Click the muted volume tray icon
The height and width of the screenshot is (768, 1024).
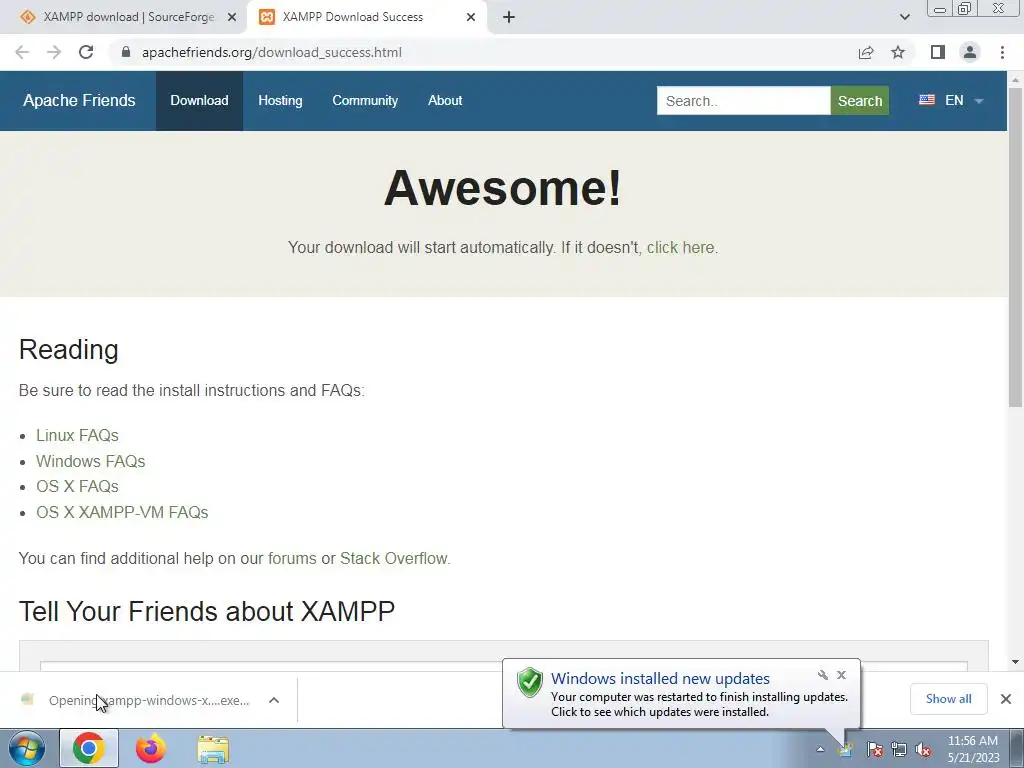click(x=923, y=749)
